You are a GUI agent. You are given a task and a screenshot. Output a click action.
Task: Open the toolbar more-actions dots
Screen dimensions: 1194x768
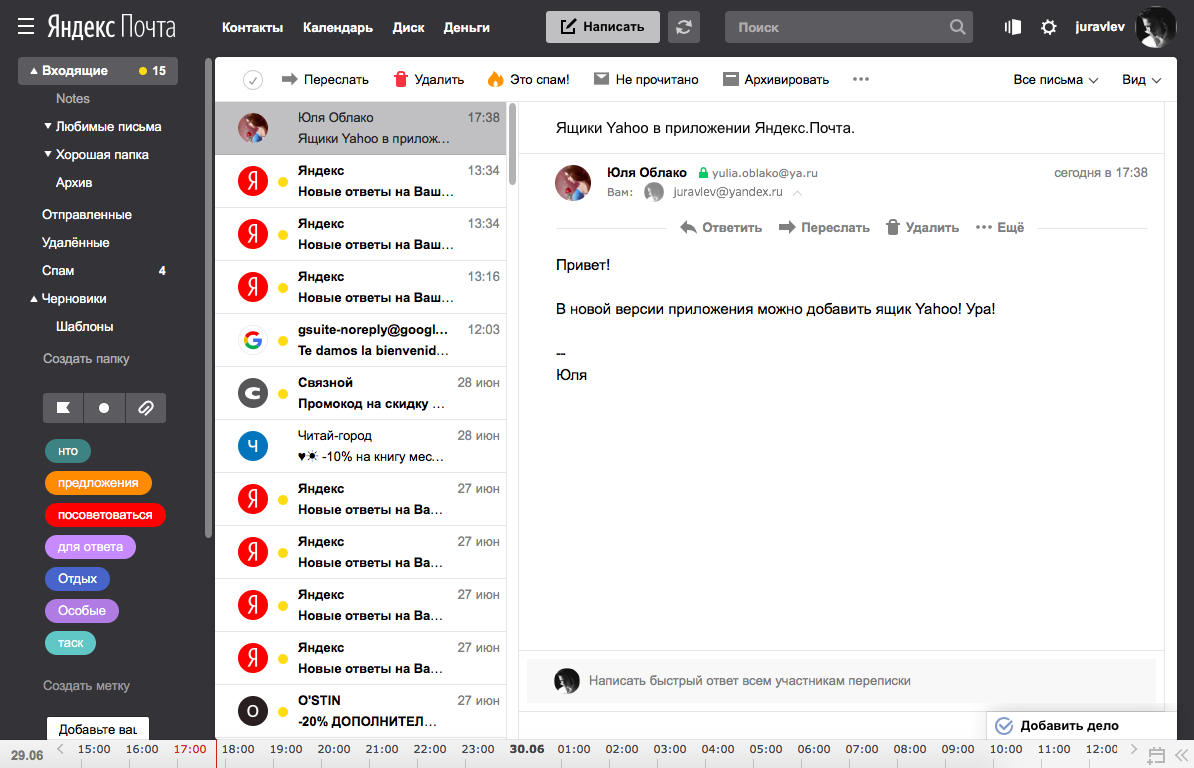click(860, 79)
